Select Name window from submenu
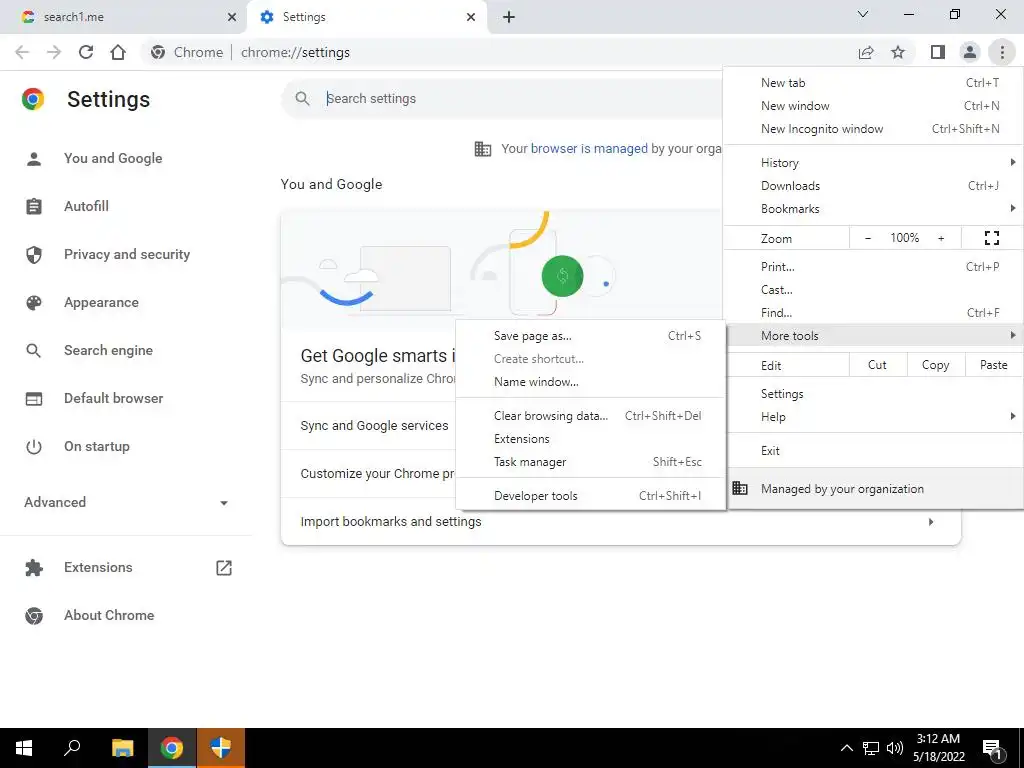The height and width of the screenshot is (768, 1024). (590, 382)
